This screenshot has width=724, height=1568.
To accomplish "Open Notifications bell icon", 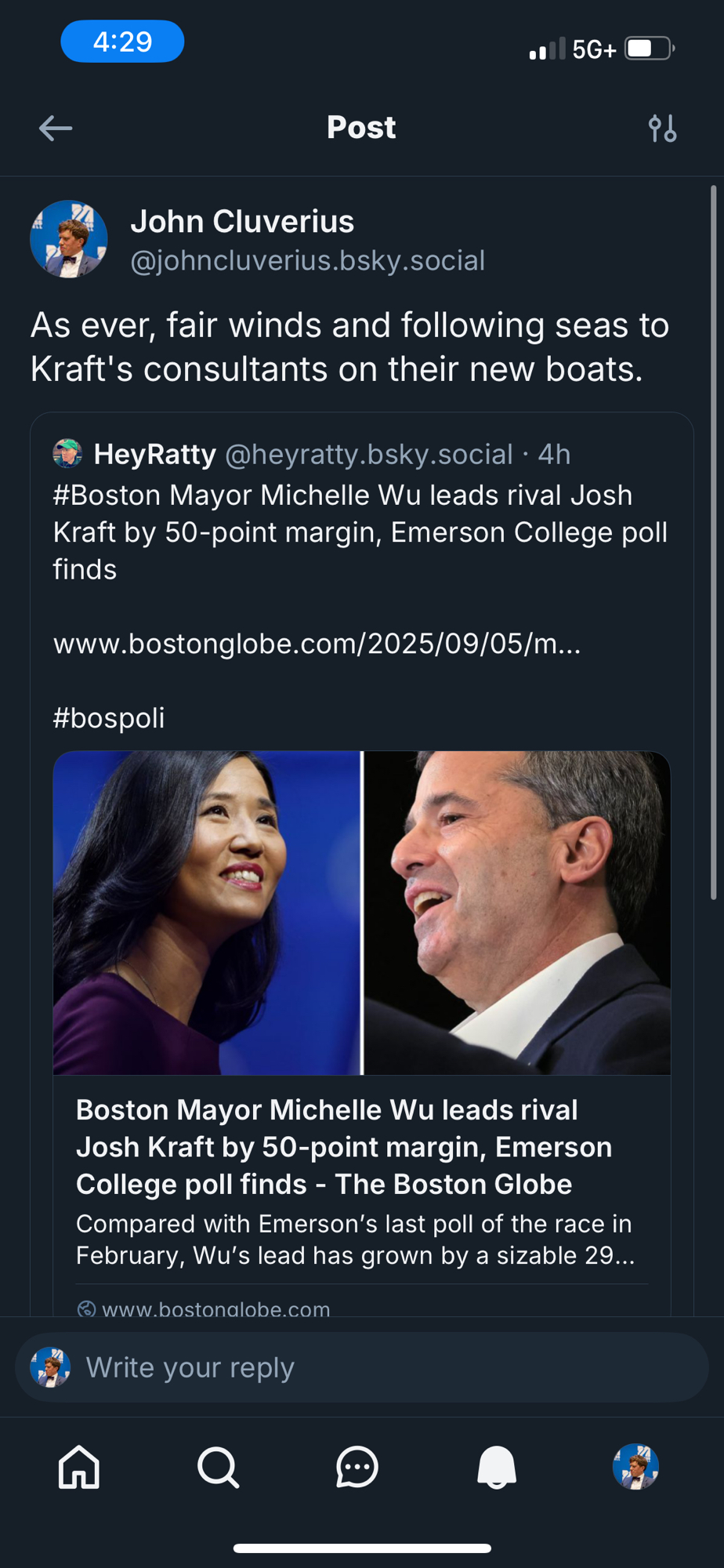I will click(497, 1467).
